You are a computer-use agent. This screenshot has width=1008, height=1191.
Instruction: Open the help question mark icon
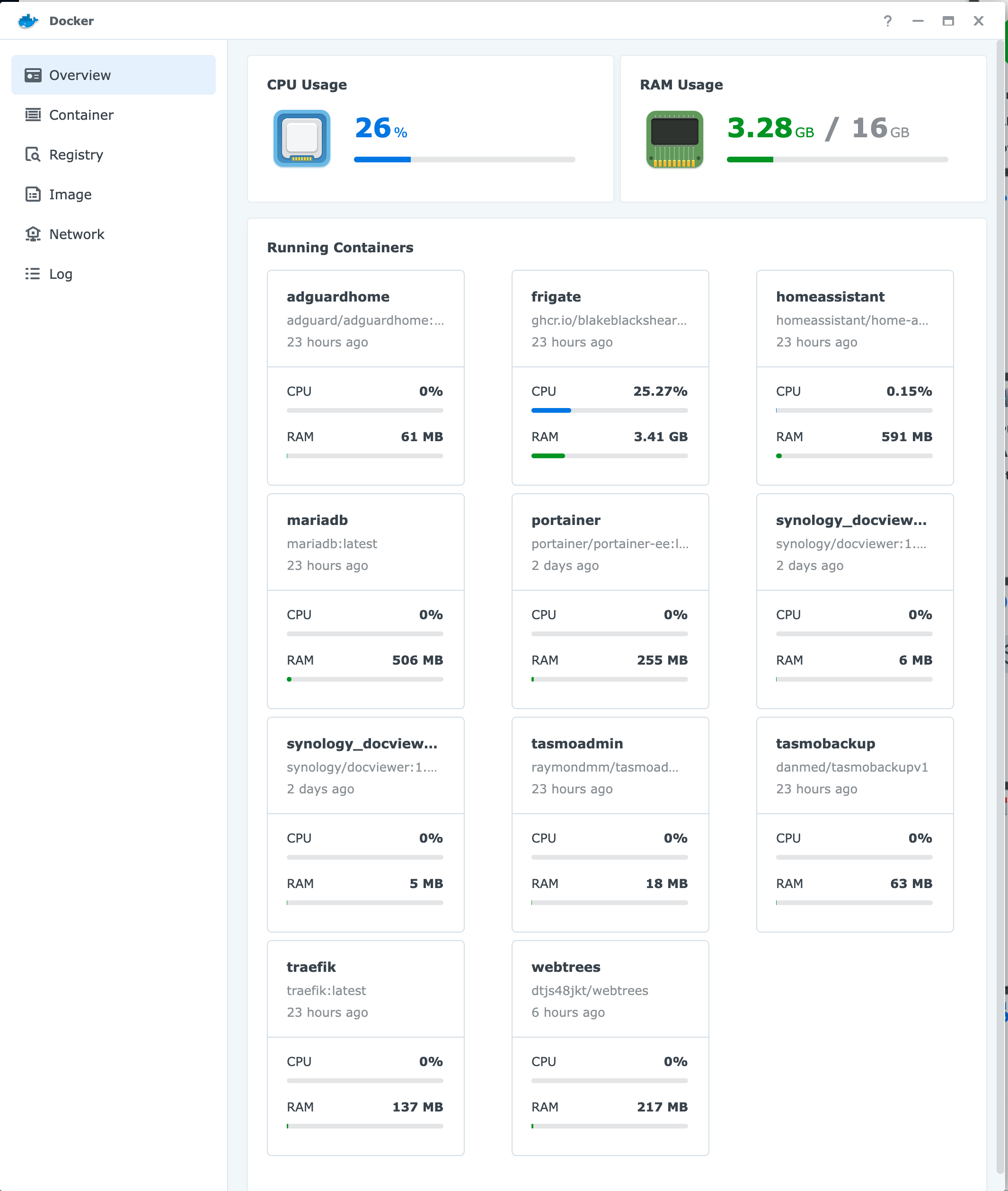pos(887,21)
